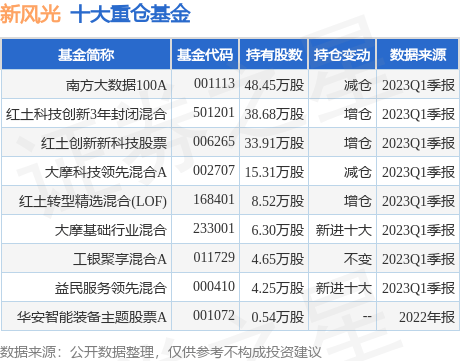460x361 pixels.
Task: Click fund 红土转型精选混合(LOF)
Action: point(93,201)
